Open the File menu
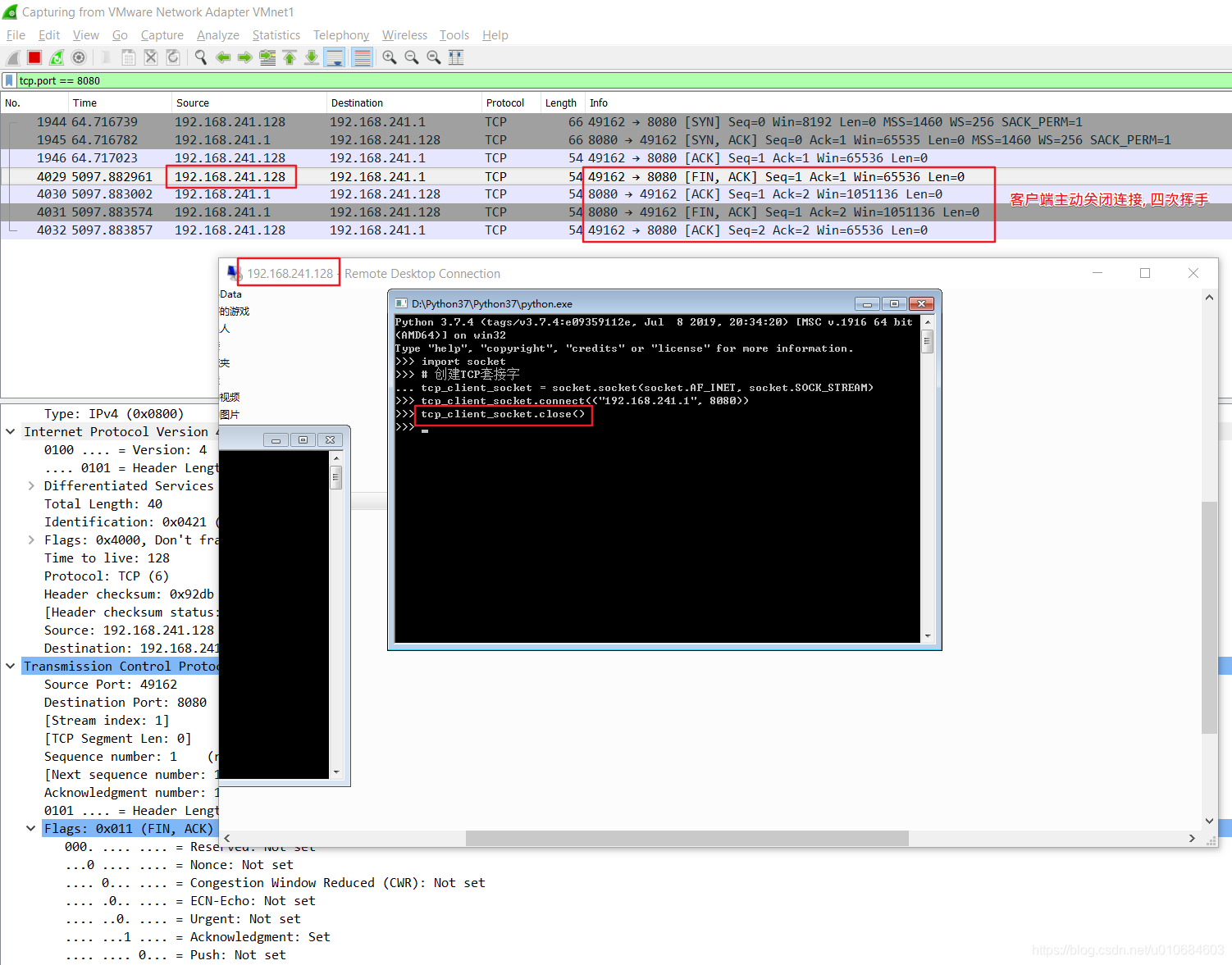This screenshot has height=965, width=1232. pos(16,35)
